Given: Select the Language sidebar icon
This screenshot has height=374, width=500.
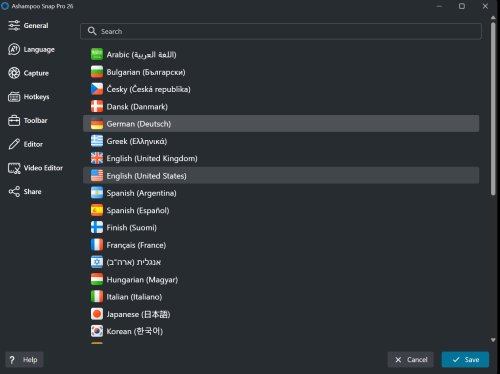Looking at the screenshot, I should [14, 49].
